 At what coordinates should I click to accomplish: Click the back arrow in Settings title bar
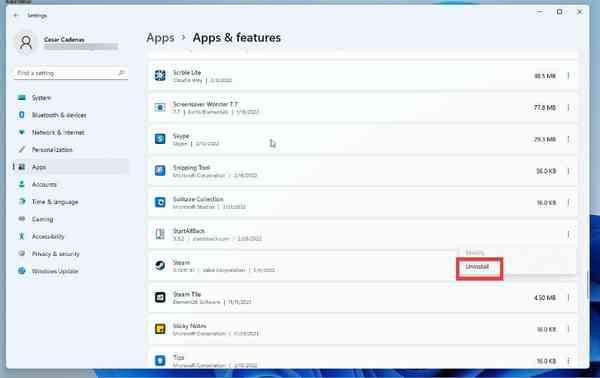[x=16, y=15]
